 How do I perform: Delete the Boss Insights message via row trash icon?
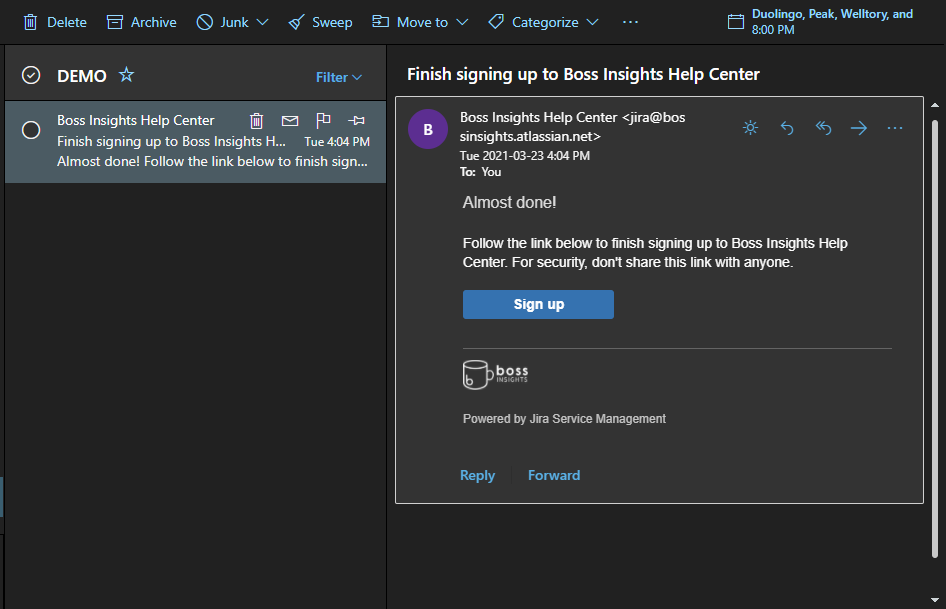click(256, 121)
